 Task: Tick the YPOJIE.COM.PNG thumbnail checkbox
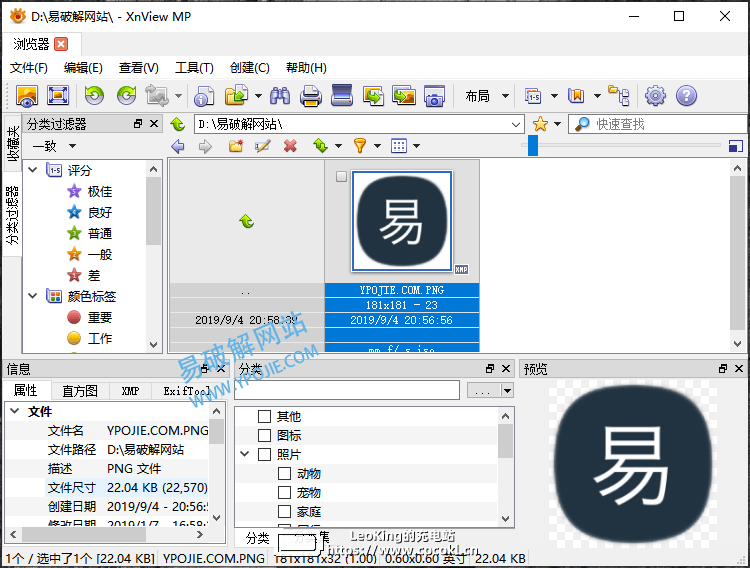click(x=341, y=177)
